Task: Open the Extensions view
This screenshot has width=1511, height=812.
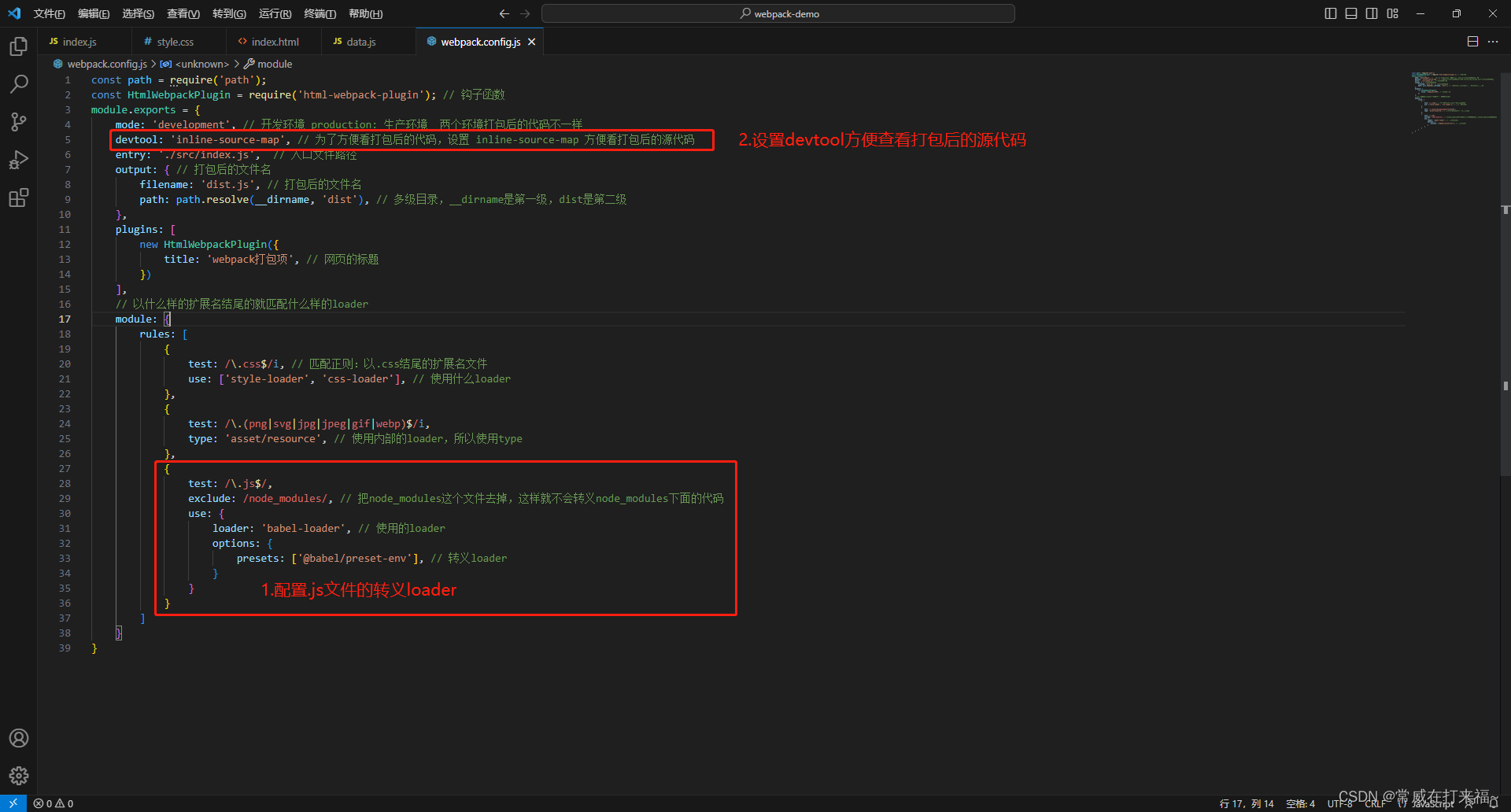Action: [x=19, y=197]
